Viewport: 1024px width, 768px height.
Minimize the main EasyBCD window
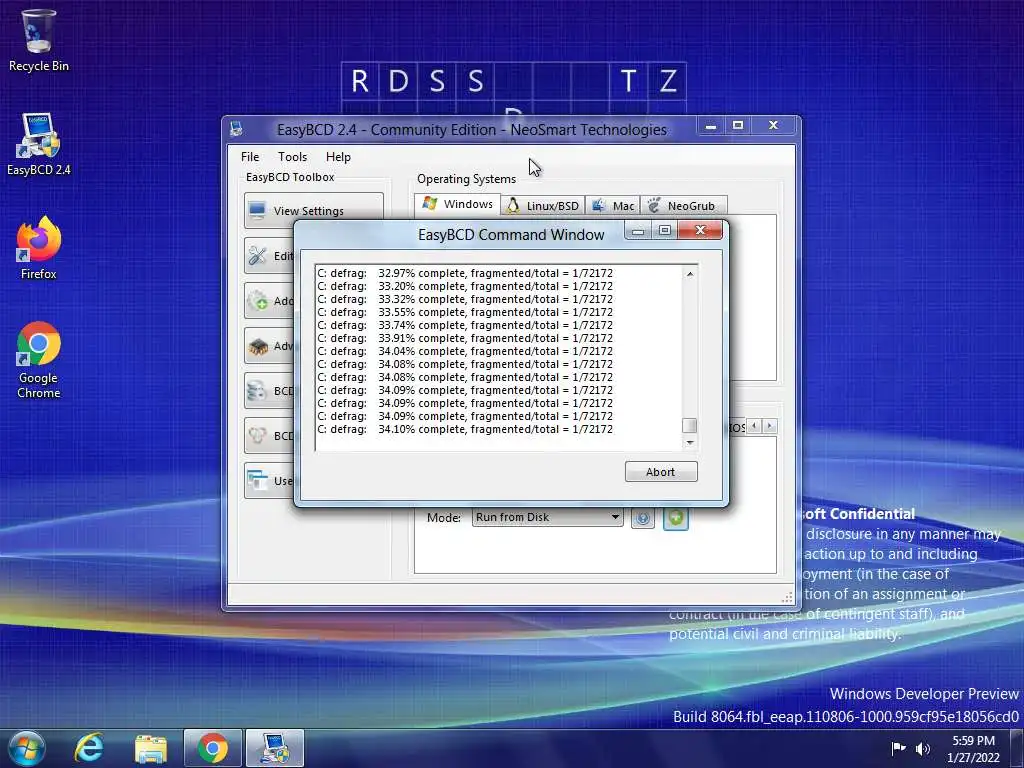coord(711,125)
